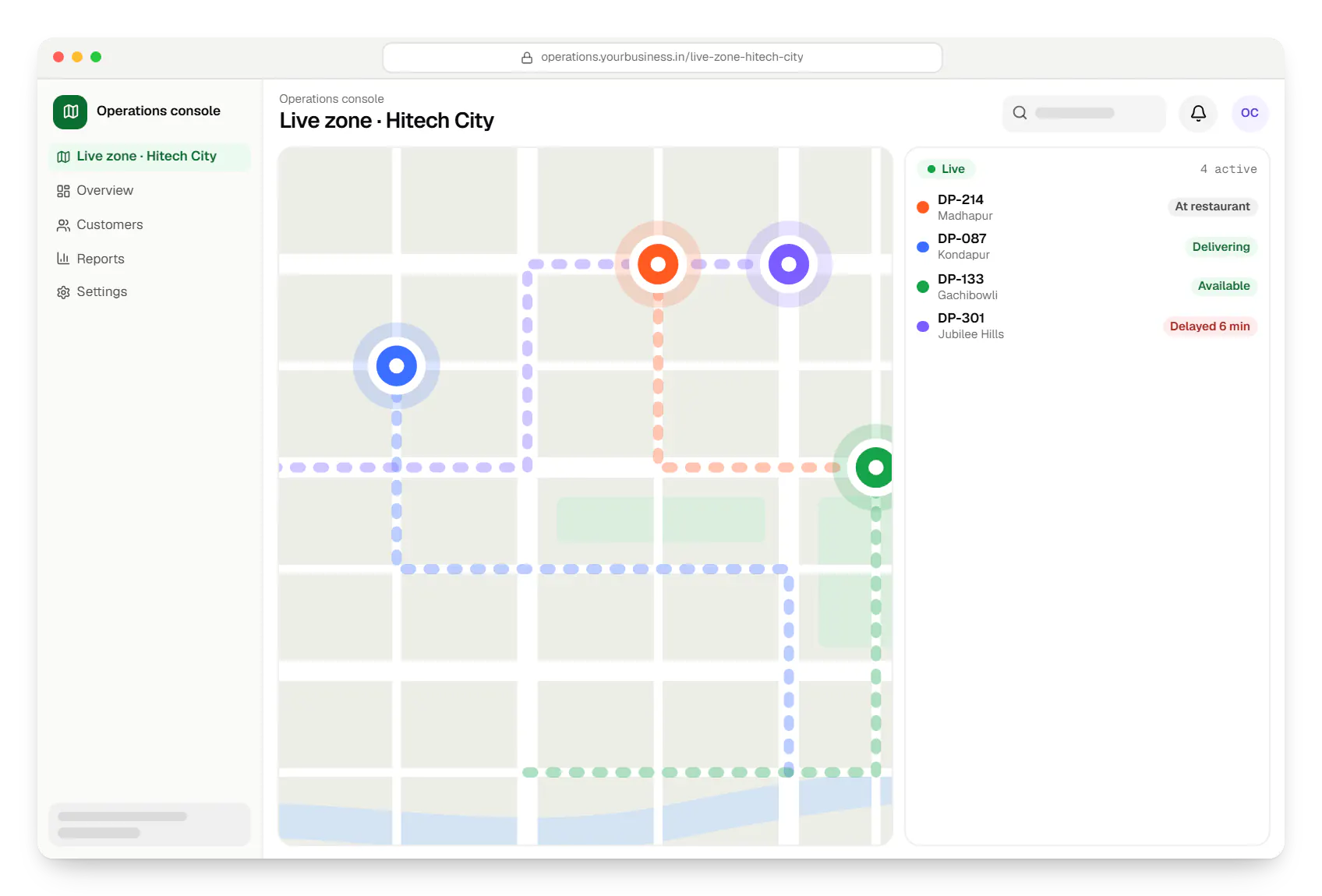The width and height of the screenshot is (1322, 896).
Task: Select the purple rider marker on map
Action: 789,264
